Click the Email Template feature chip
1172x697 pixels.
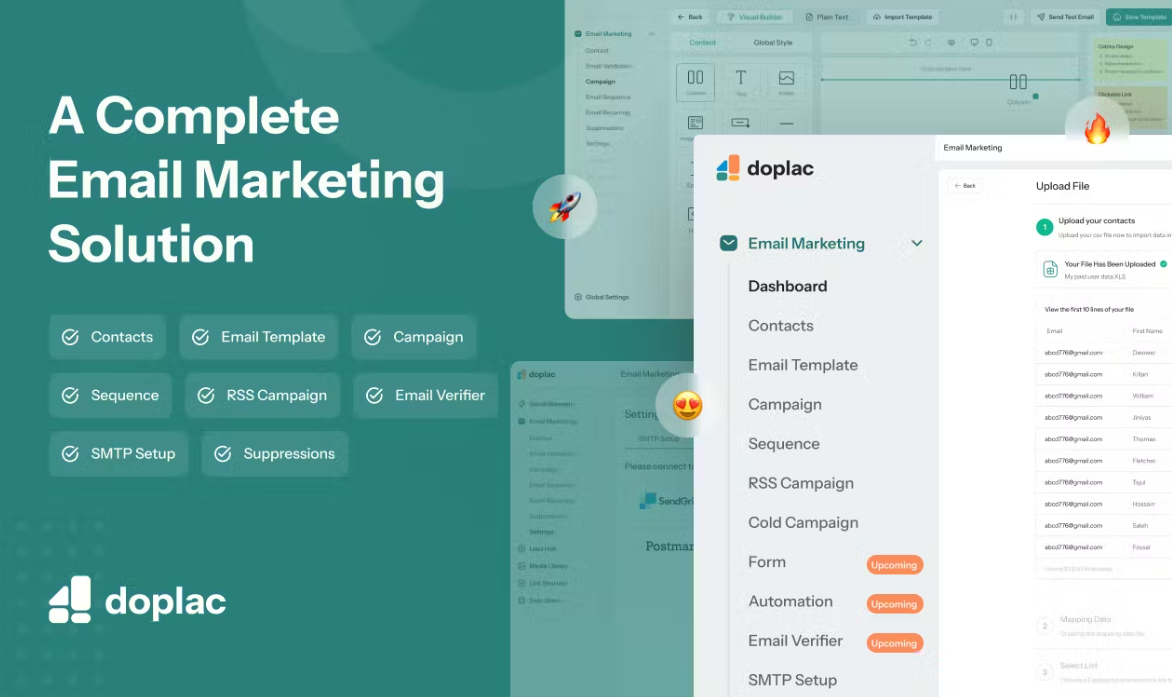coord(259,337)
